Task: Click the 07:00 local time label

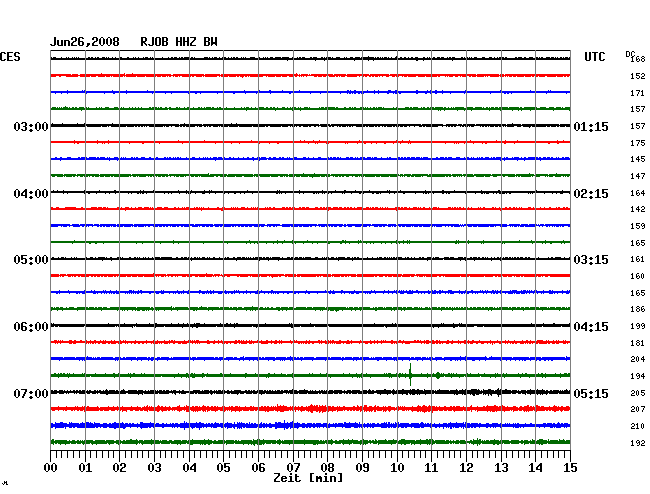Action: coord(31,394)
